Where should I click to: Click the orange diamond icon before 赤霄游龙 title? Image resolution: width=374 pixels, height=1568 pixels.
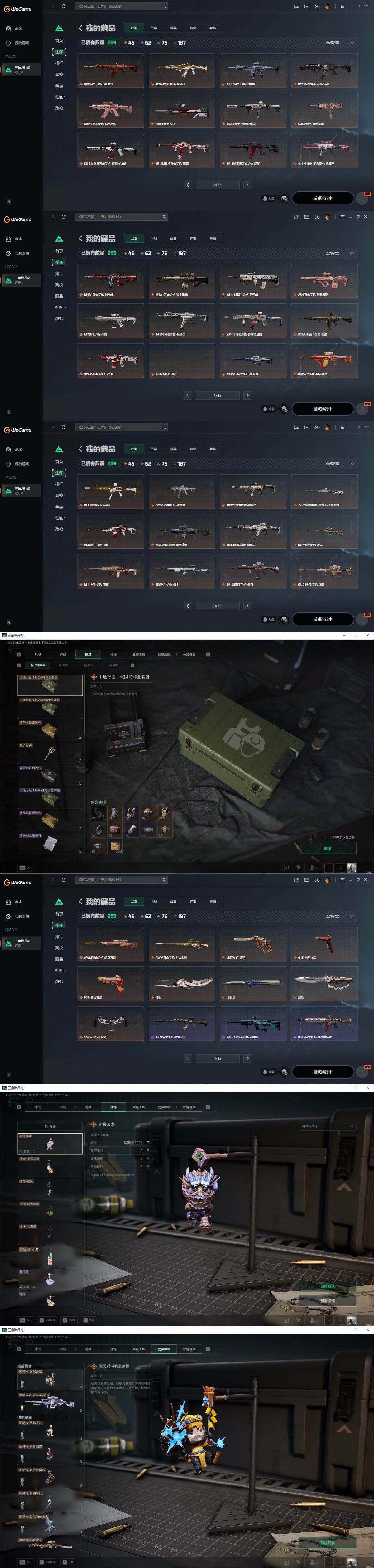(x=93, y=1124)
